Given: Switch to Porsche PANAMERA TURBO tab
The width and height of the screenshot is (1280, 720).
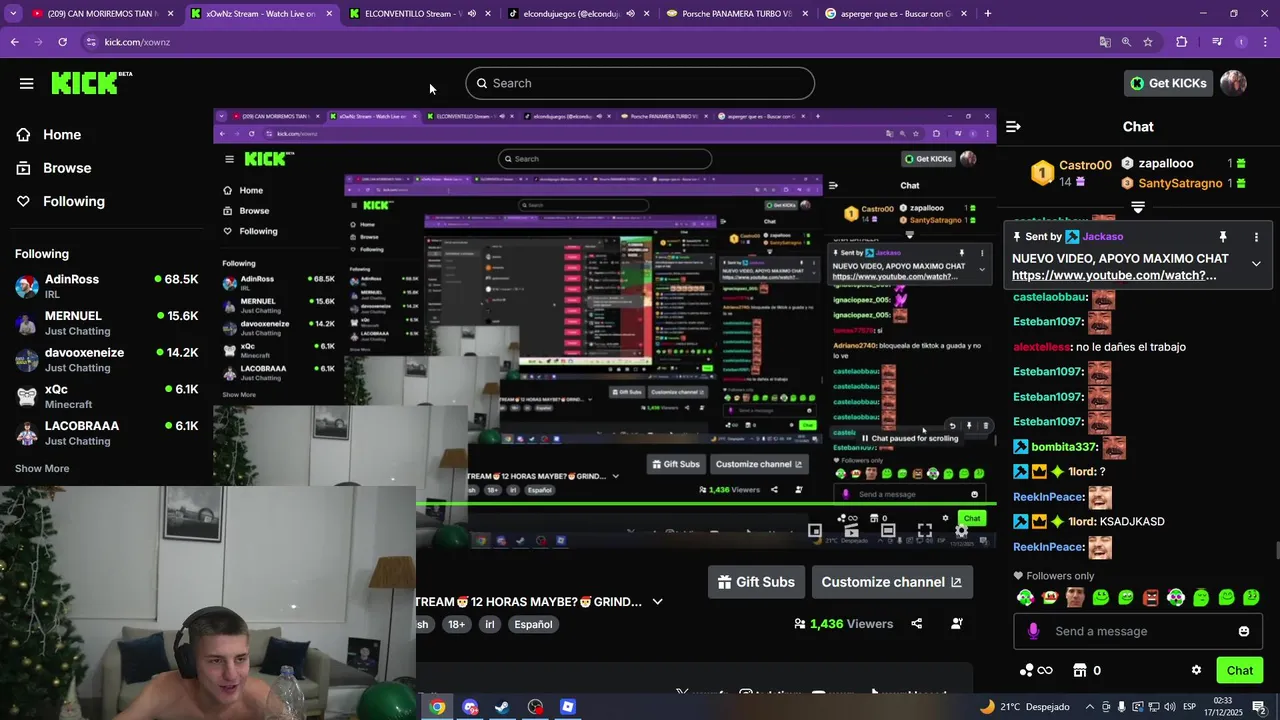Looking at the screenshot, I should 736,14.
